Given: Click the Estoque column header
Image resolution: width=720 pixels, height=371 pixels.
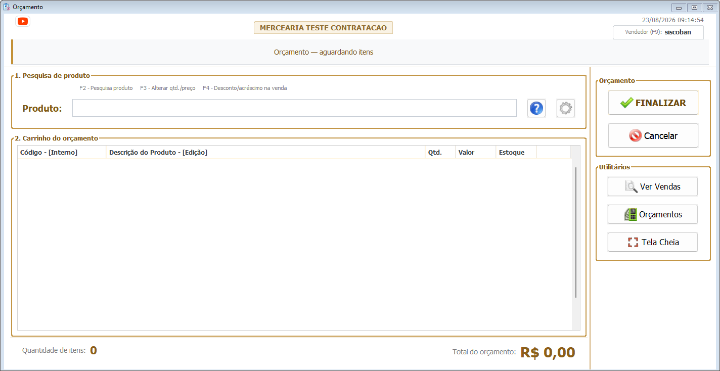Looking at the screenshot, I should tap(516, 152).
